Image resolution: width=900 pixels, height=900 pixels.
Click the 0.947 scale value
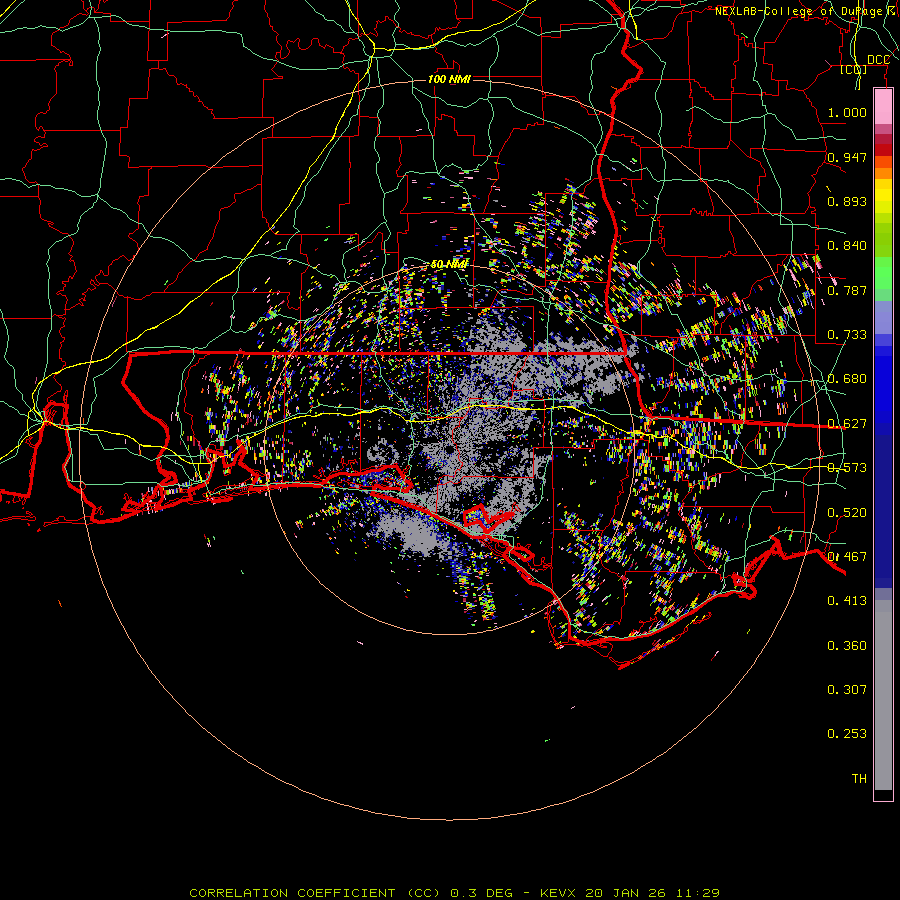point(847,157)
